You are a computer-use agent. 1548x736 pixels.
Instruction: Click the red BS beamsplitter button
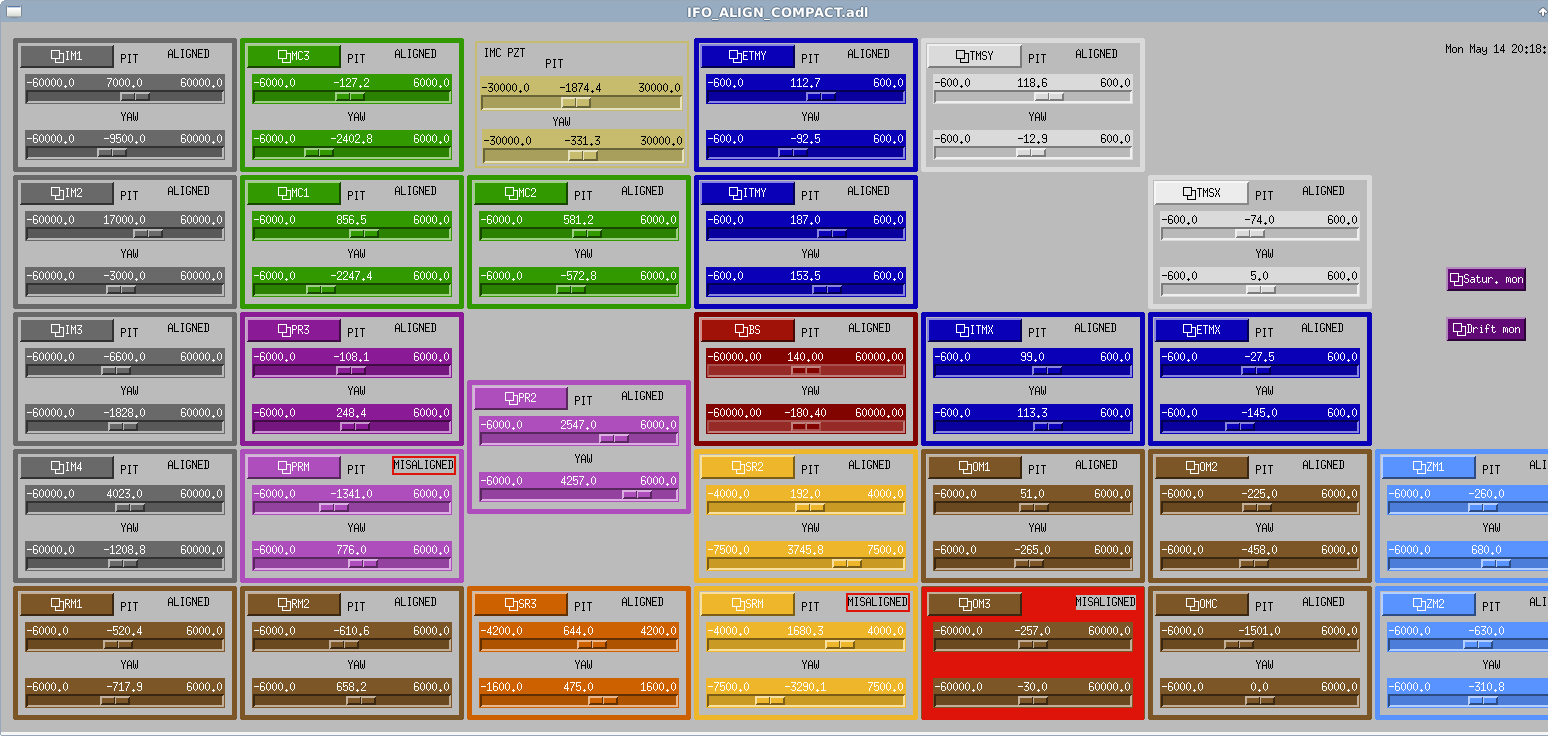coord(748,331)
